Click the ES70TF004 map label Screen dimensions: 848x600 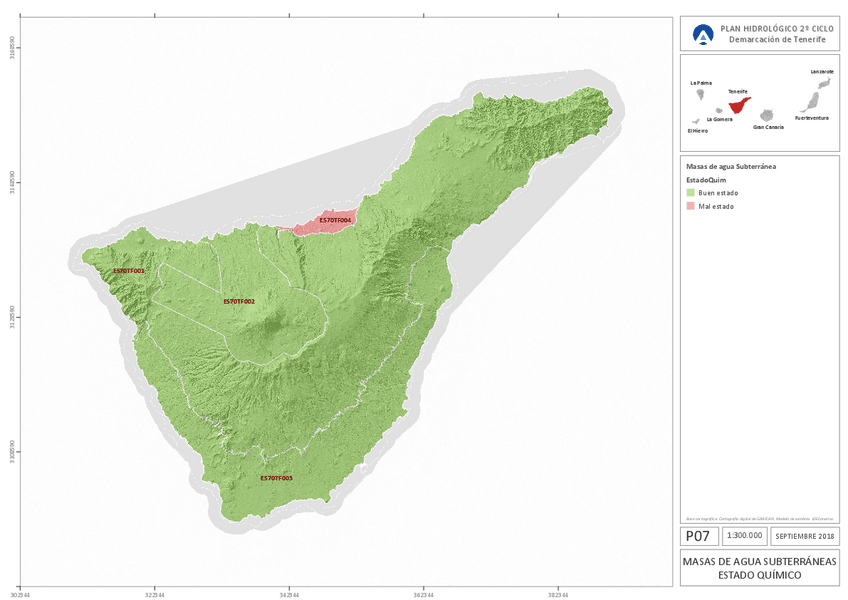(336, 219)
